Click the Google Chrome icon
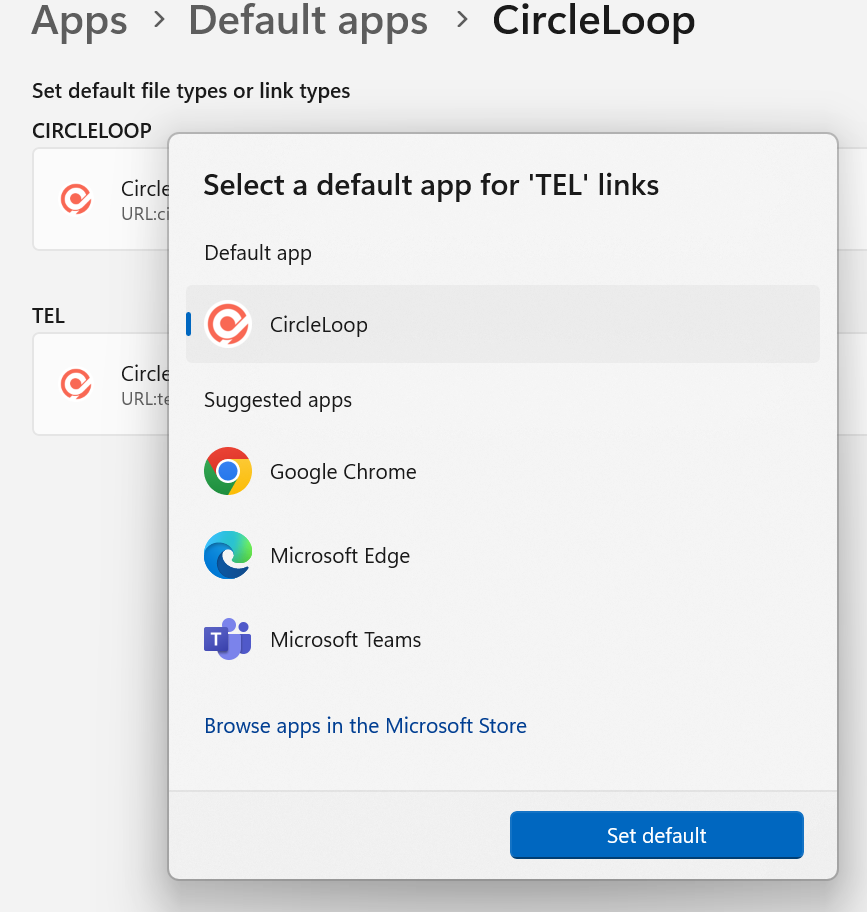This screenshot has height=912, width=867. click(228, 472)
